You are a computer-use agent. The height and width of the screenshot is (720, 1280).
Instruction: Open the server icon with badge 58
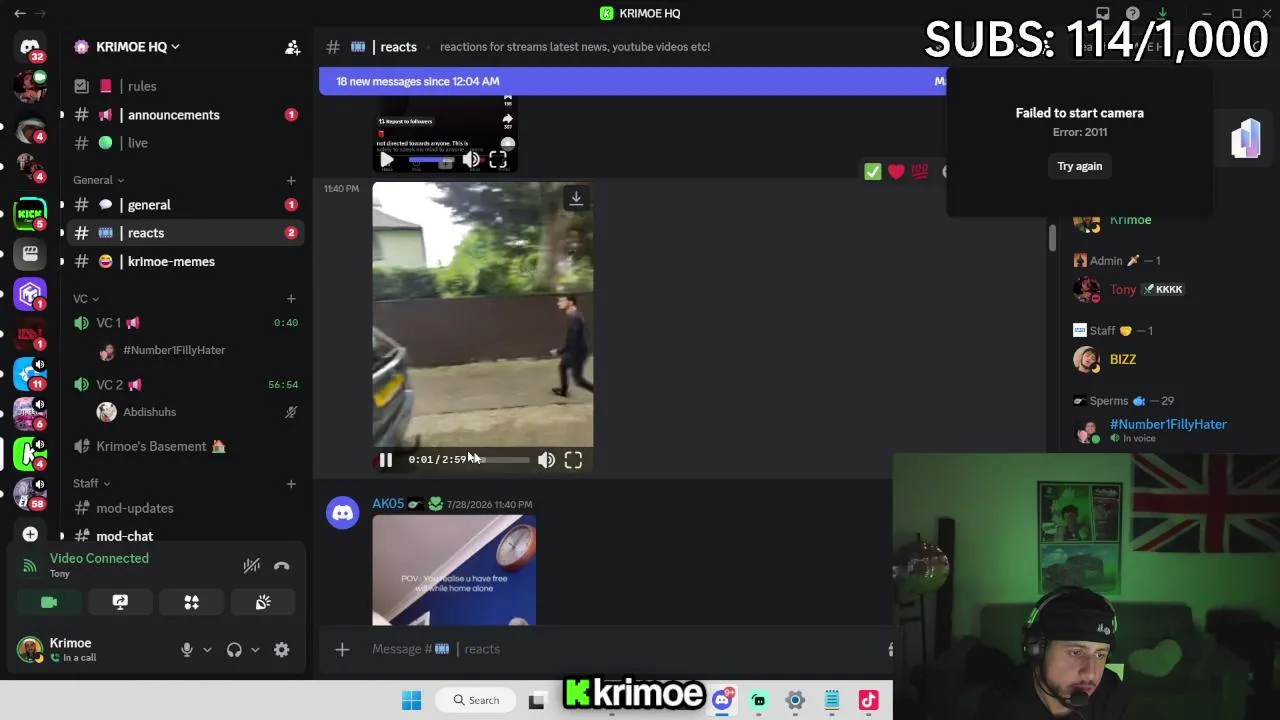[30, 494]
